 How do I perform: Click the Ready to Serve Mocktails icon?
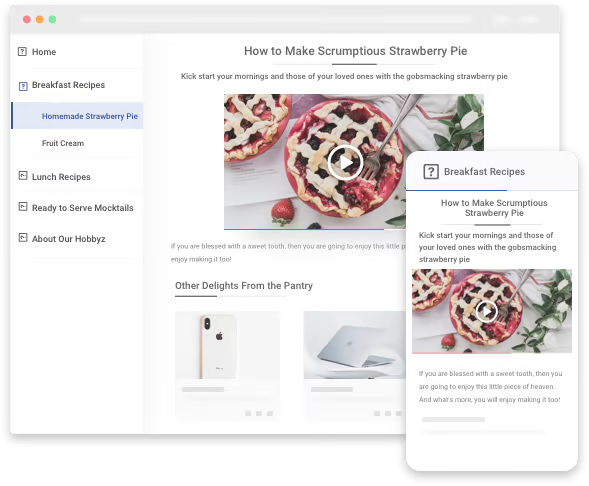[23, 207]
